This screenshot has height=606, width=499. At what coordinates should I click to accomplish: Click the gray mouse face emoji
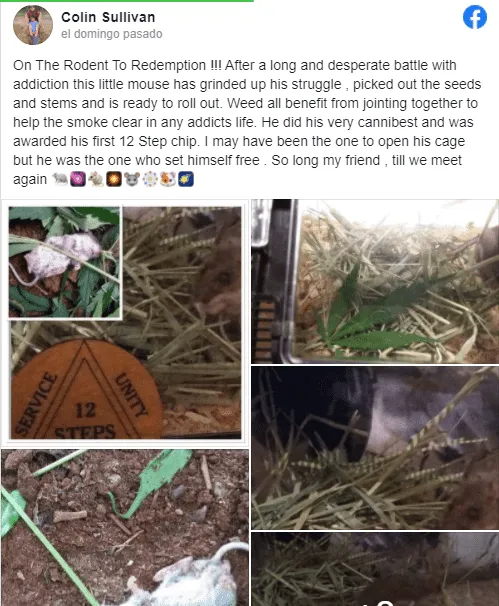coord(132,179)
